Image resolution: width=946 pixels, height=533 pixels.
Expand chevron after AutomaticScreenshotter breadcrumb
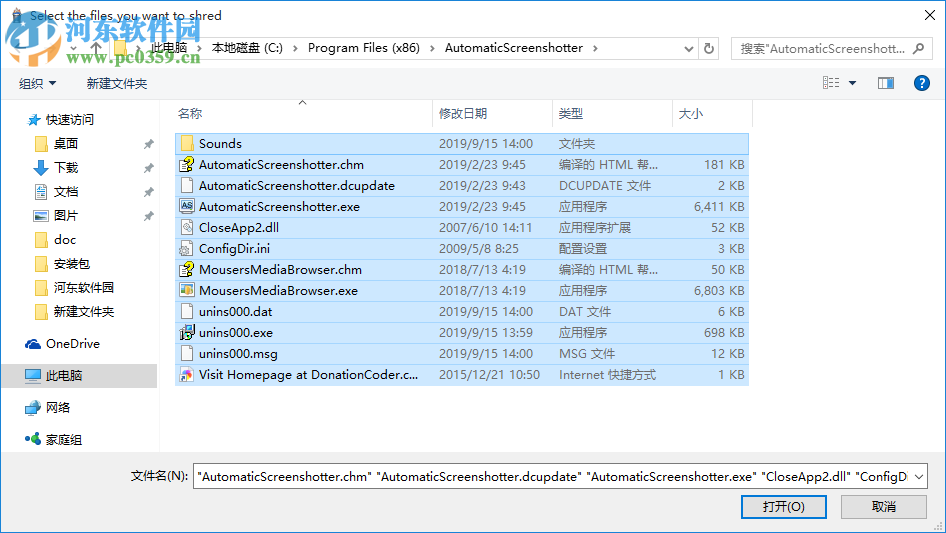pos(595,48)
